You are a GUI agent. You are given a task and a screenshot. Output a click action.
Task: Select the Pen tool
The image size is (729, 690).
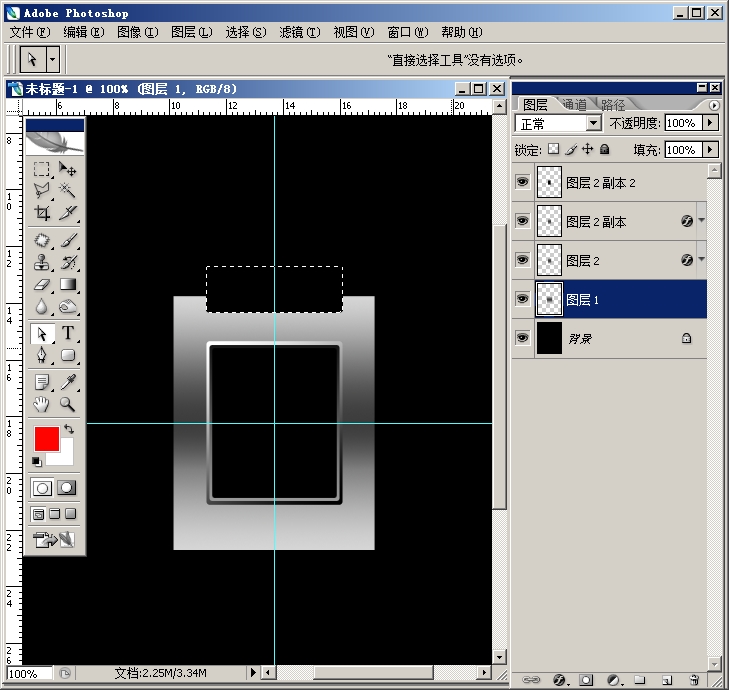[41, 356]
